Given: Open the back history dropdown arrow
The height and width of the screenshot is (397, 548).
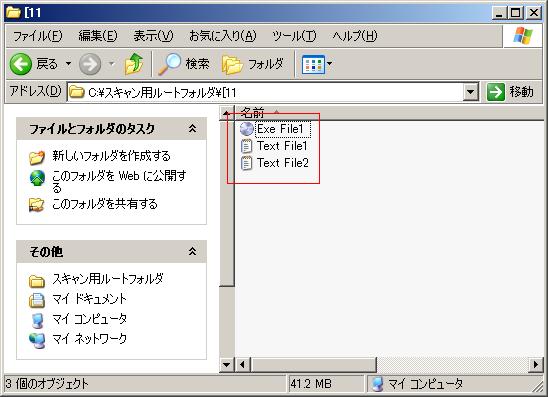Looking at the screenshot, I should point(68,64).
